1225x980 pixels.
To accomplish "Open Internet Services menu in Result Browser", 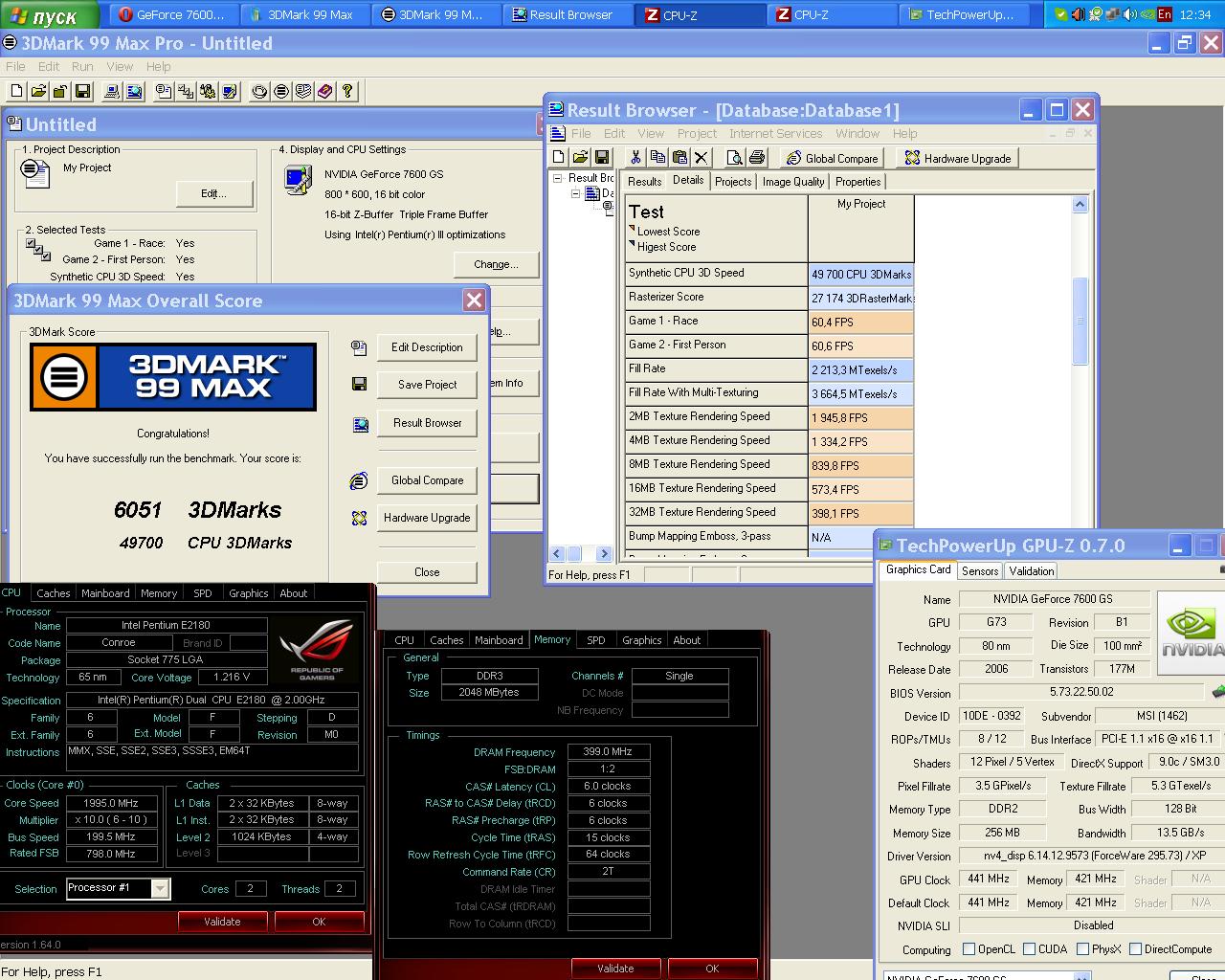I will [775, 133].
